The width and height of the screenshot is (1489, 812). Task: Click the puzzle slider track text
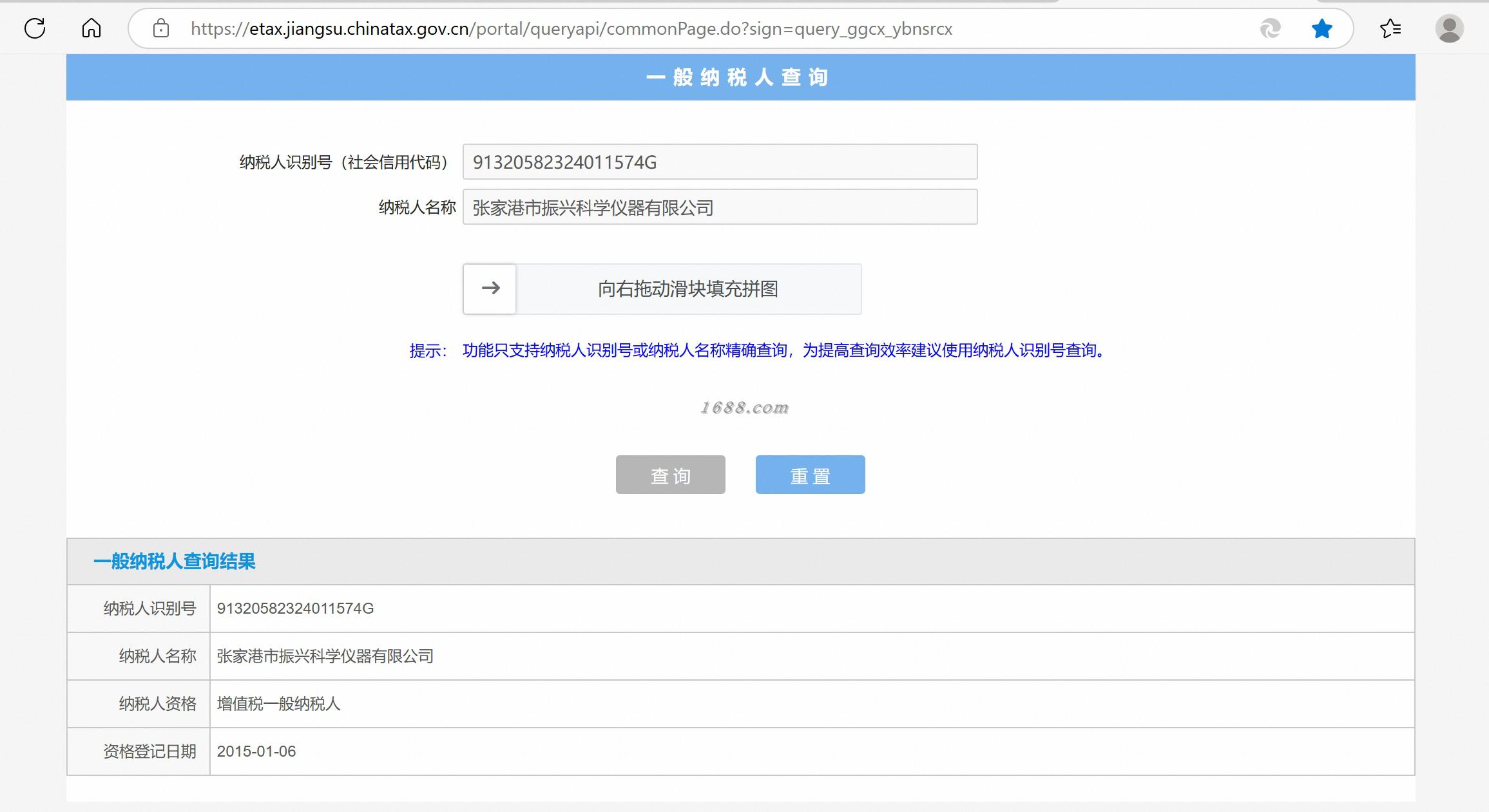pyautogui.click(x=687, y=289)
